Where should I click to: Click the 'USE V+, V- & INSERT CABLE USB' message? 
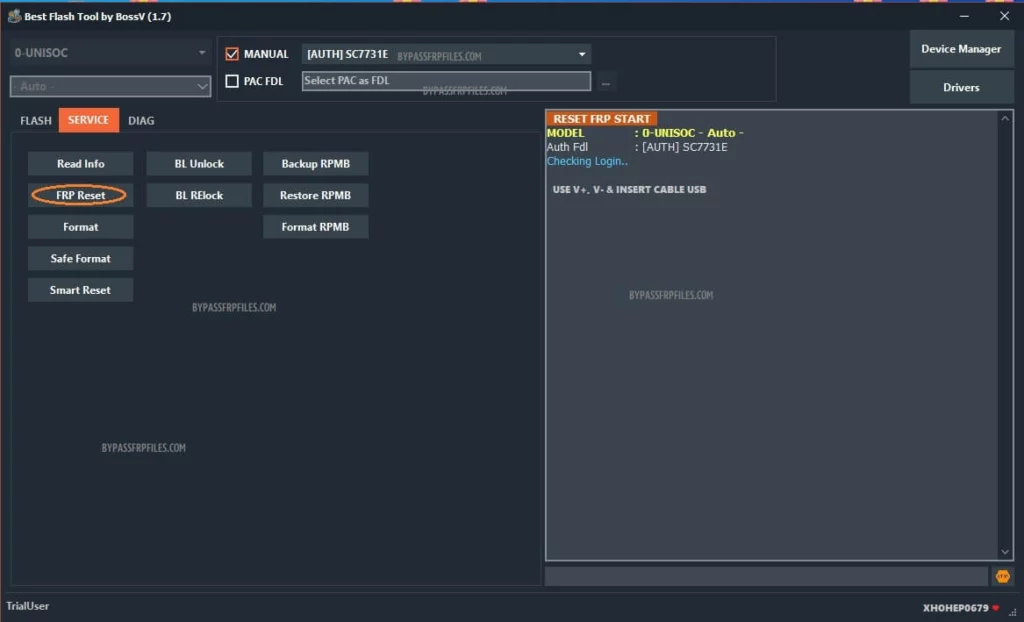[x=630, y=189]
